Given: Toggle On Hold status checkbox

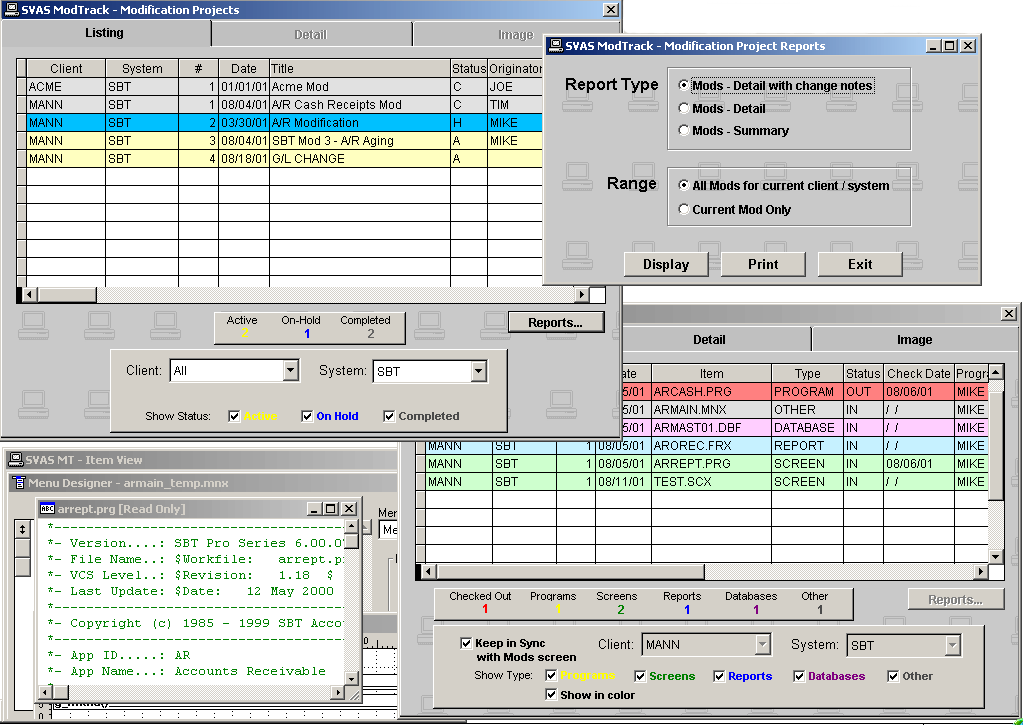Looking at the screenshot, I should pyautogui.click(x=307, y=416).
